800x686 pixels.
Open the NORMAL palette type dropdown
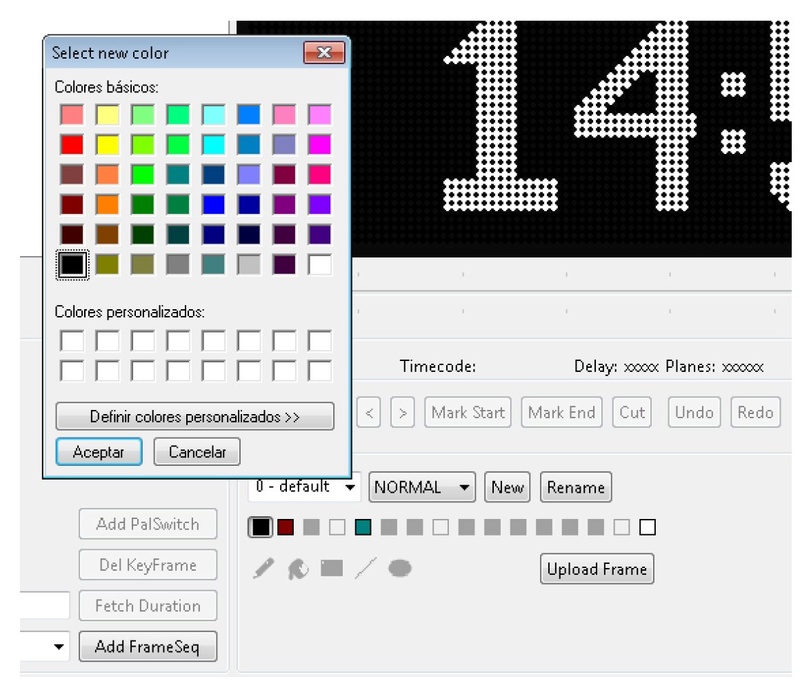pos(422,487)
